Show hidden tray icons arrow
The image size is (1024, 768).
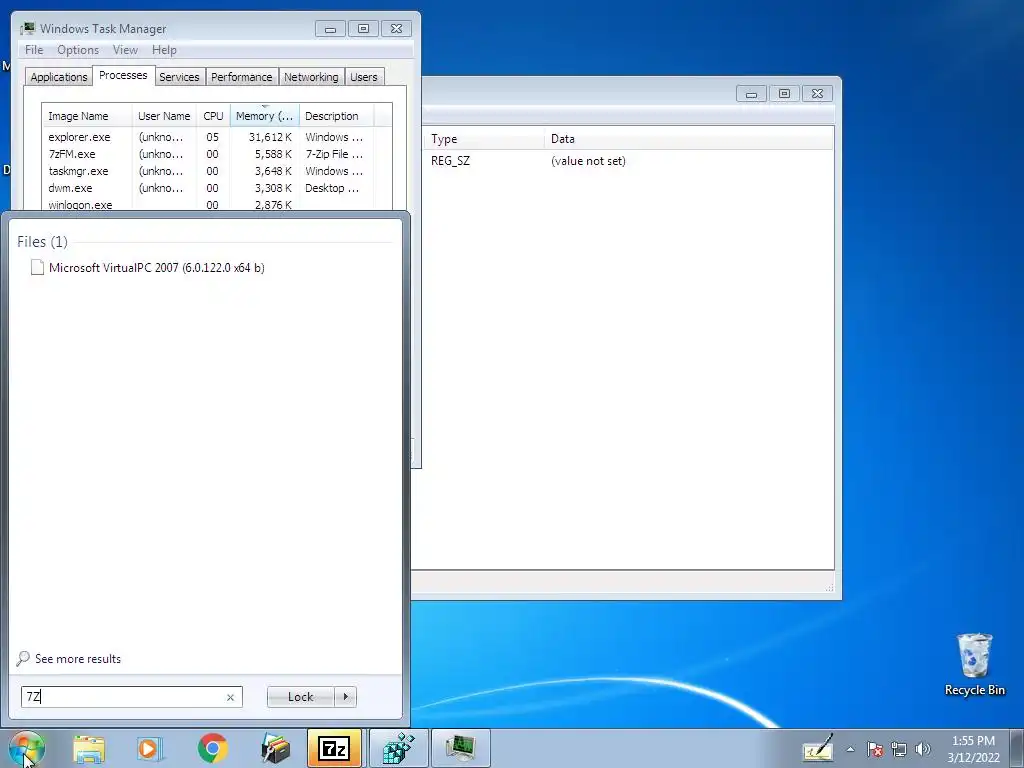[850, 750]
